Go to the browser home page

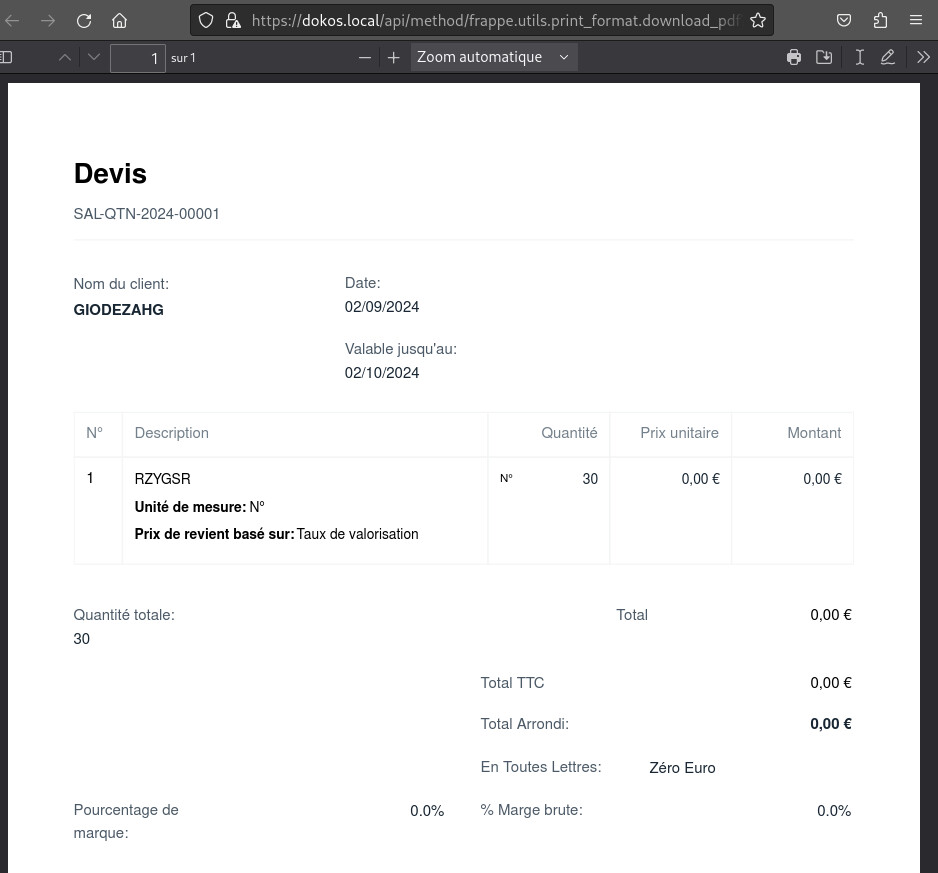point(120,21)
